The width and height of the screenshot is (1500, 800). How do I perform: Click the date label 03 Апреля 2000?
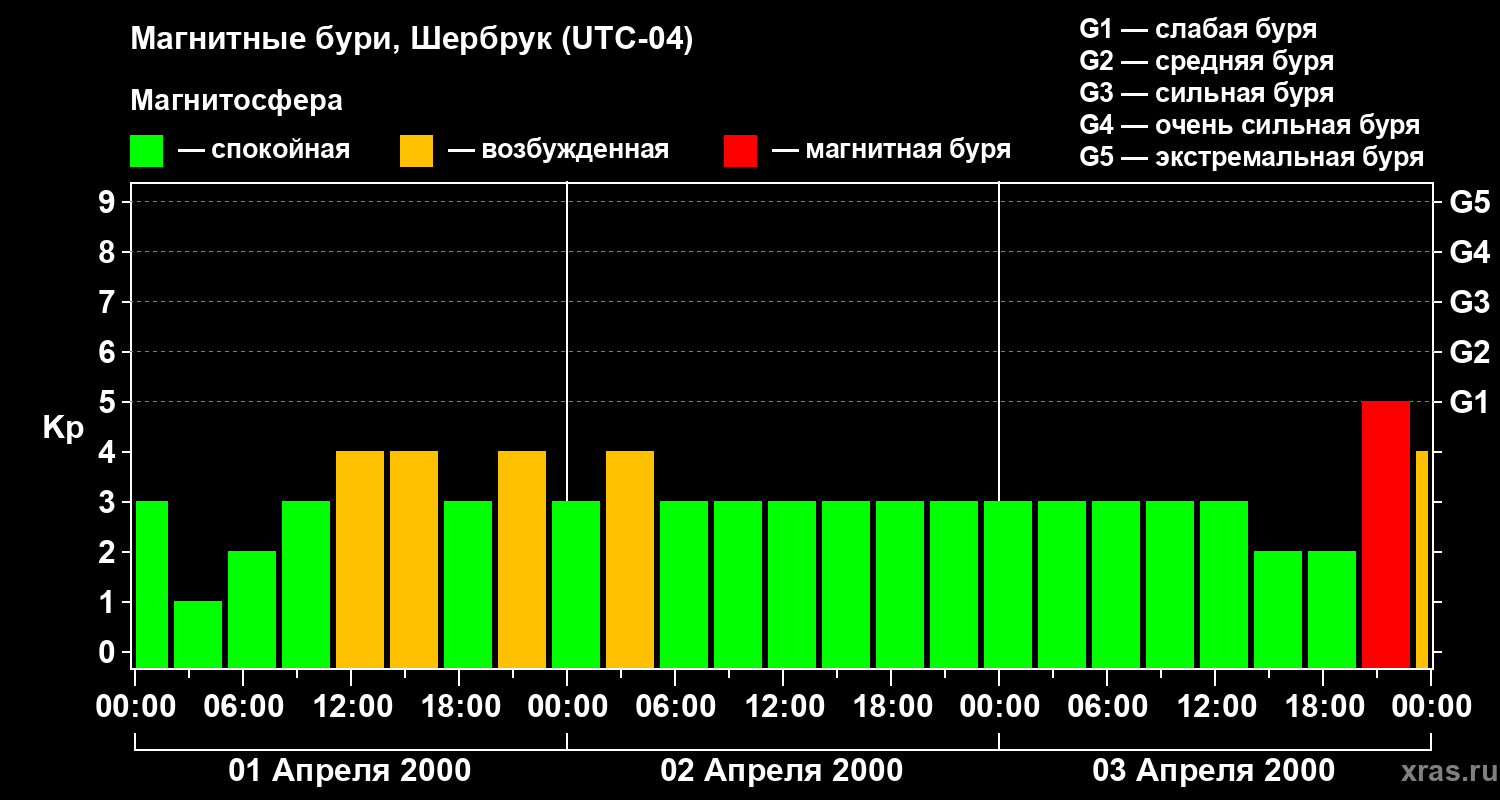coord(1214,771)
